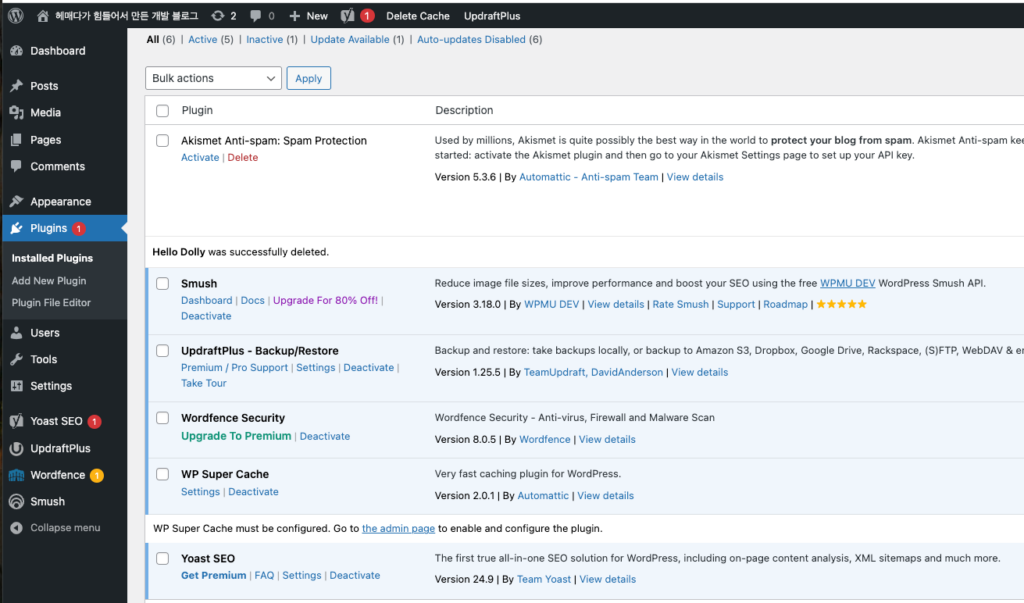Click the orange Wordfence notification badge
Viewport: 1024px width, 603px height.
(x=97, y=475)
